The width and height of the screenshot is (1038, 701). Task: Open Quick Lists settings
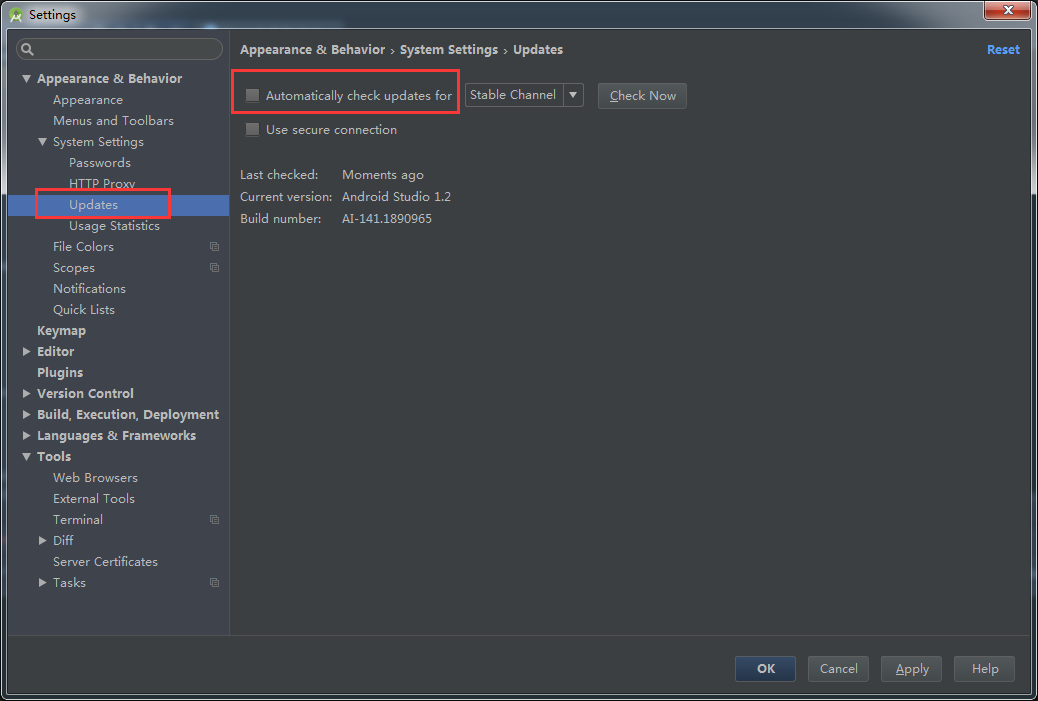click(x=84, y=310)
